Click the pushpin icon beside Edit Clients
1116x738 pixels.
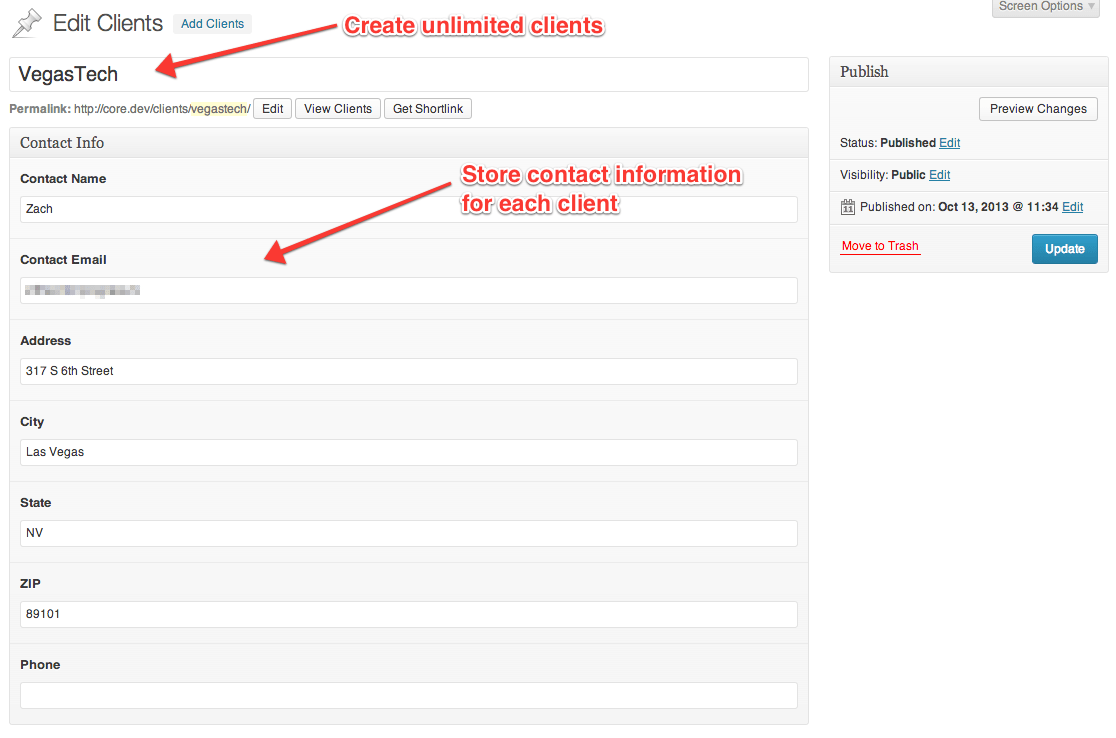(x=26, y=23)
